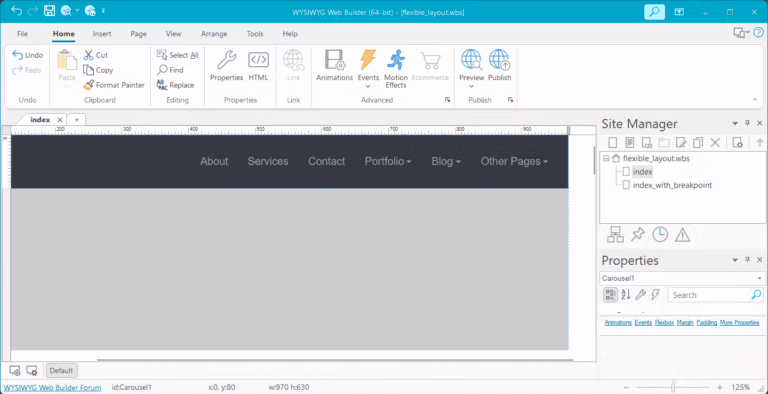The height and width of the screenshot is (394, 768).
Task: Click the clock history icon
Action: tap(660, 235)
